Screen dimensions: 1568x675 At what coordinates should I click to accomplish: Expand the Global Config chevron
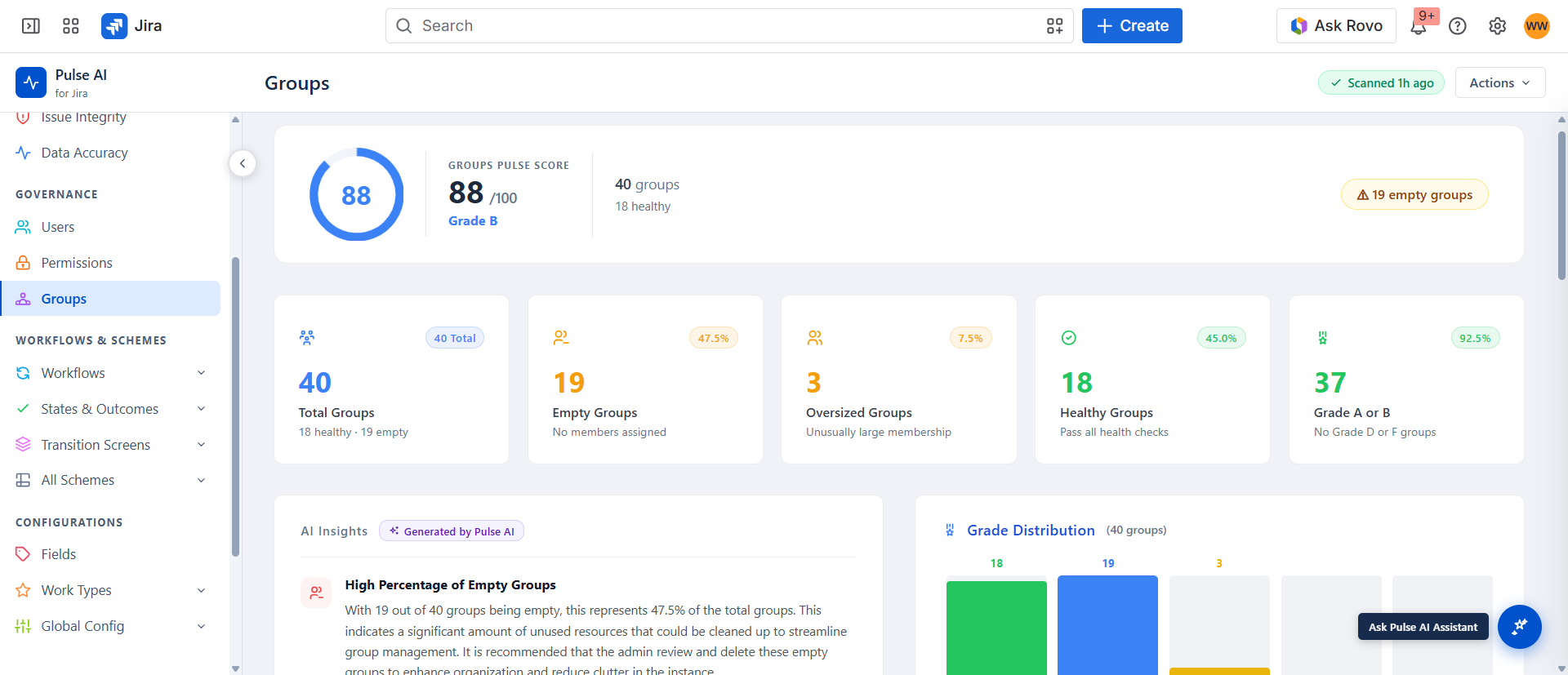(x=201, y=626)
